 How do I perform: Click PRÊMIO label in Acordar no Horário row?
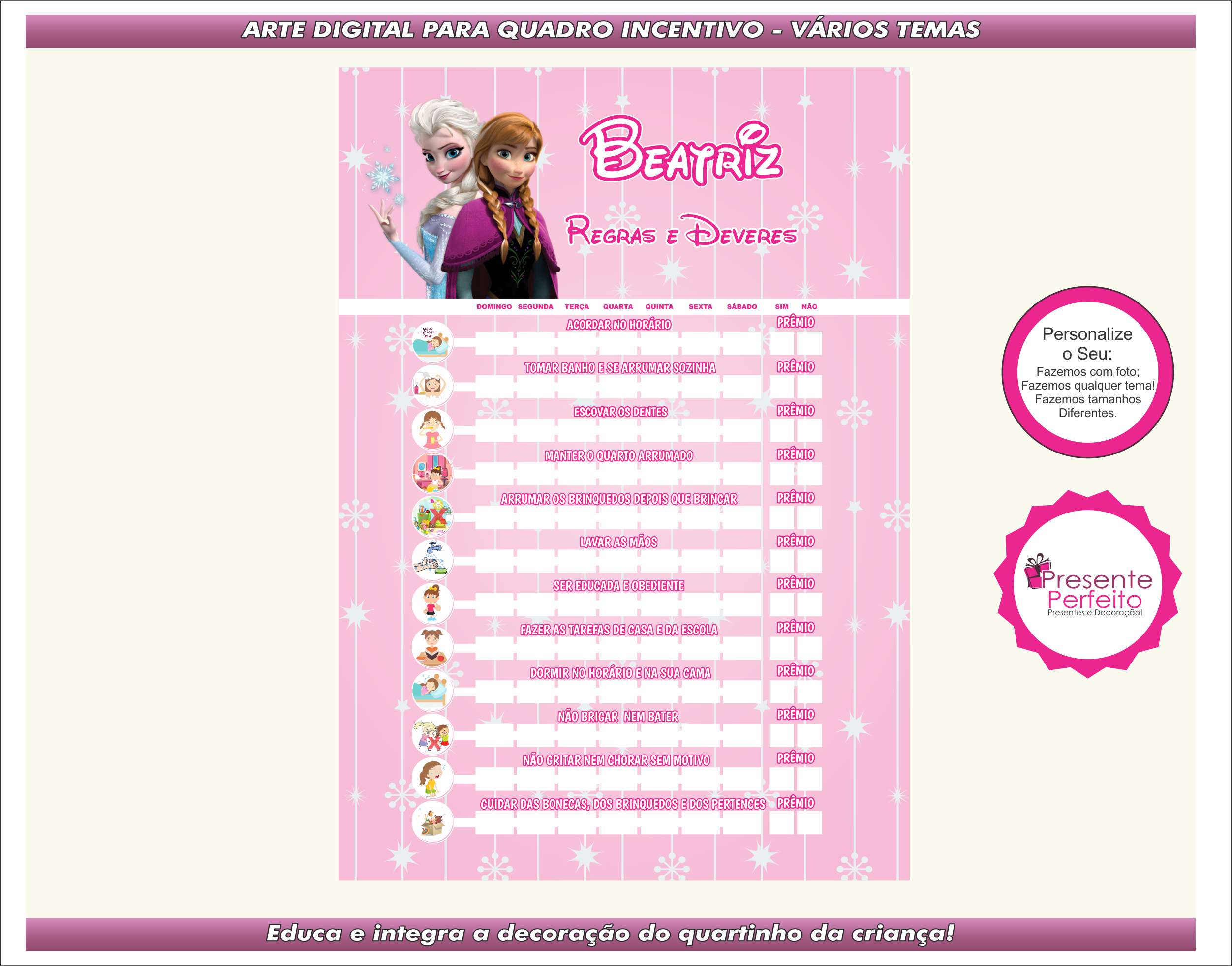tap(795, 322)
